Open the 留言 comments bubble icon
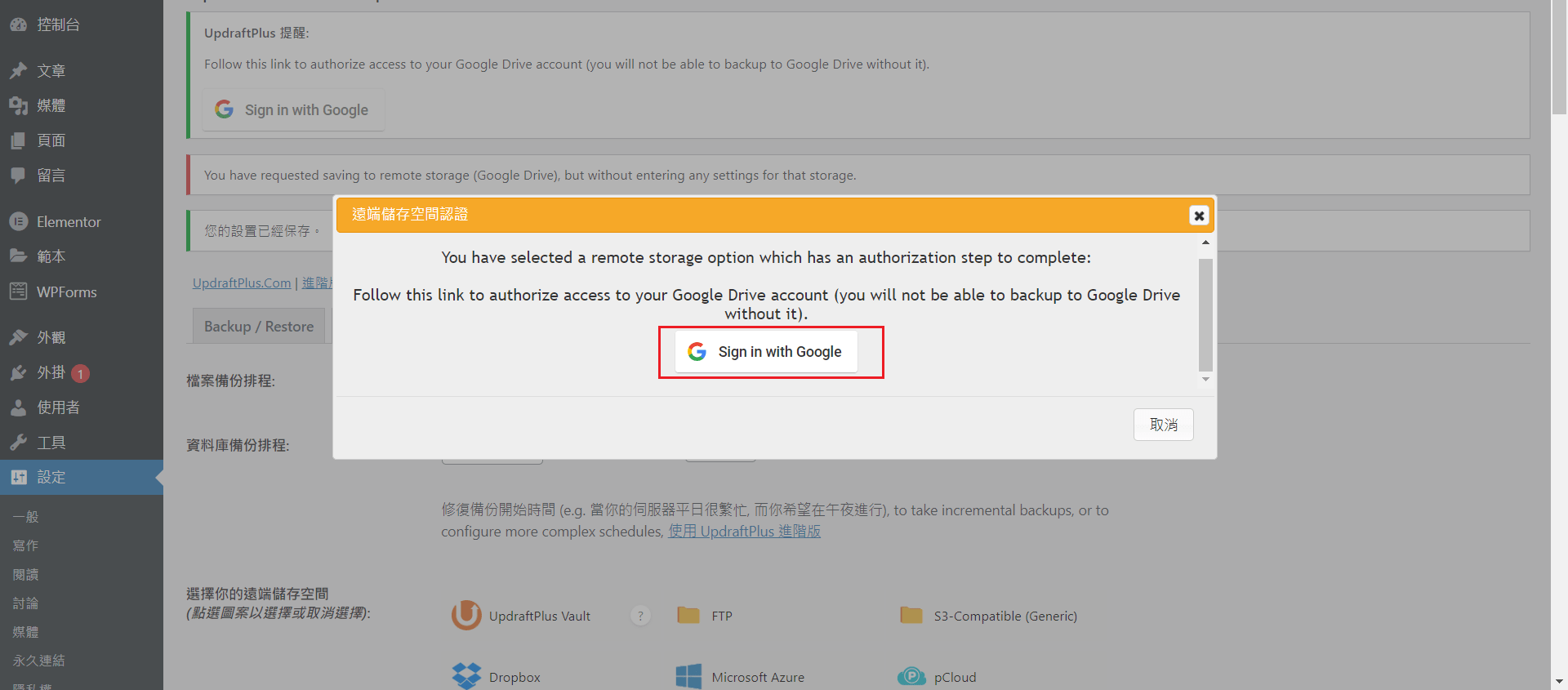This screenshot has height=690, width=1568. tap(19, 175)
